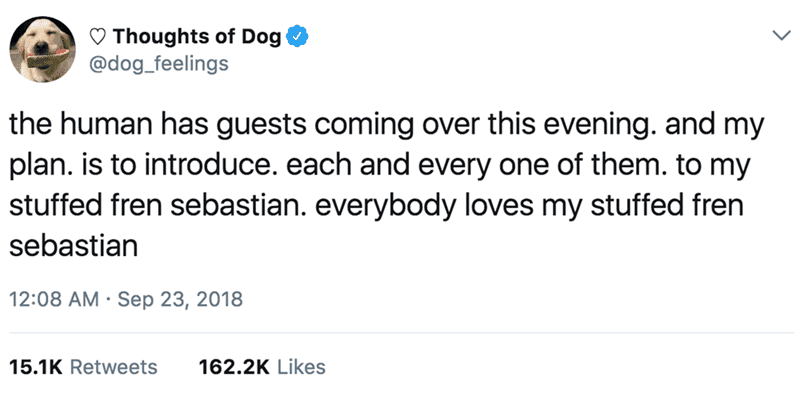Screen dimensions: 800x393
Task: Click the lone word sebastian on last line
Action: (x=74, y=247)
